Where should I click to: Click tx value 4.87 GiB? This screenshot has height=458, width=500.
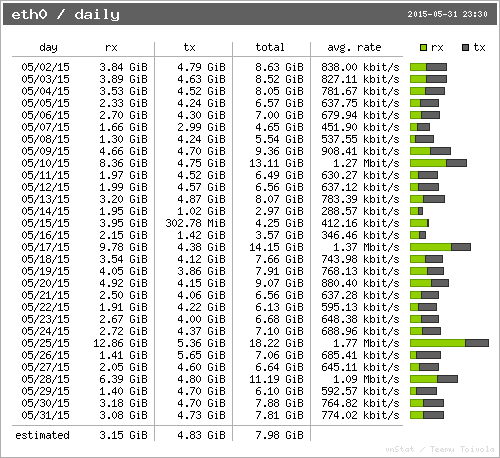(201, 199)
